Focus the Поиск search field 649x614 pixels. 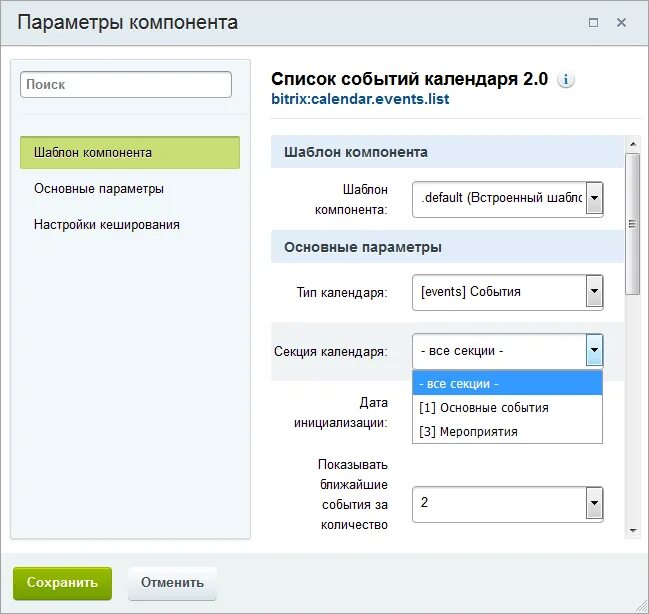126,84
